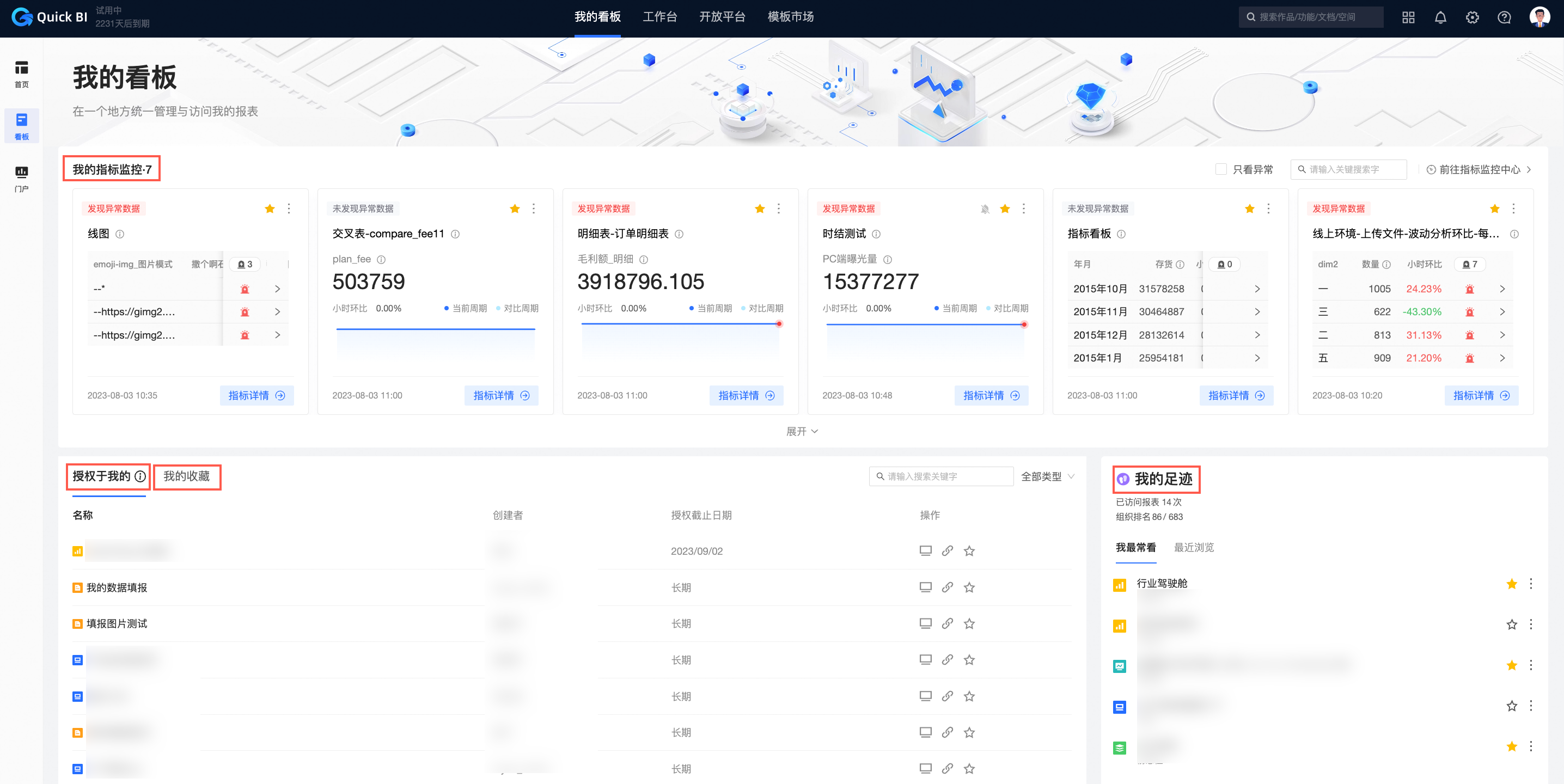The width and height of the screenshot is (1564, 784).
Task: Open the 门户 sidebar icon
Action: coord(21,179)
